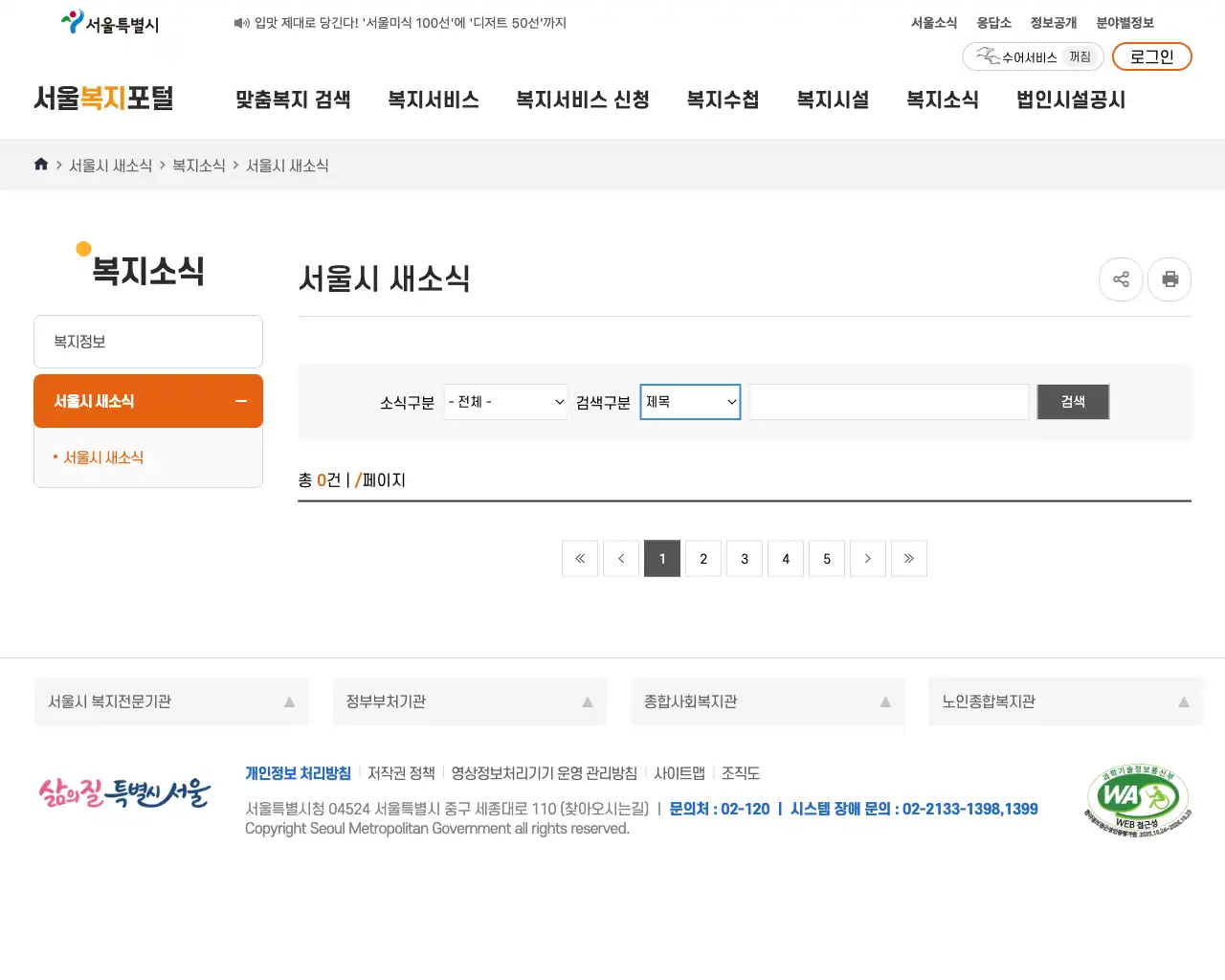The height and width of the screenshot is (980, 1225).
Task: Go to the last page arrow
Action: pyautogui.click(x=909, y=559)
